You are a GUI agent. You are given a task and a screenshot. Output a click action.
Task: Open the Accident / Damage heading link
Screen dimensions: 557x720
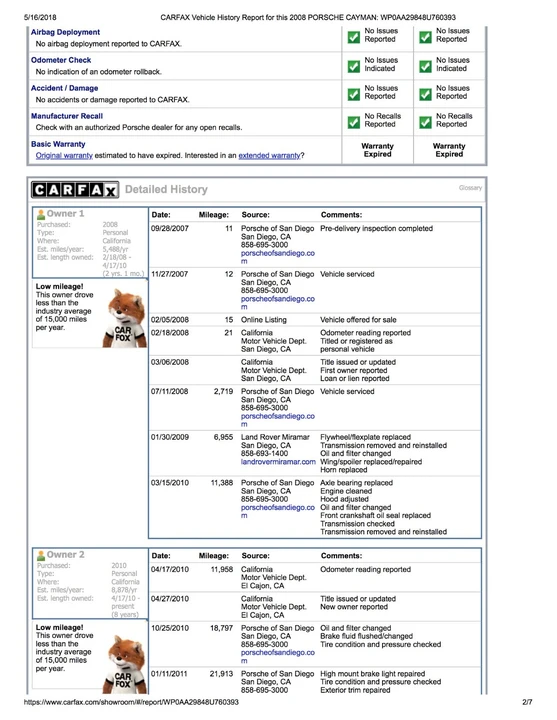click(x=64, y=88)
